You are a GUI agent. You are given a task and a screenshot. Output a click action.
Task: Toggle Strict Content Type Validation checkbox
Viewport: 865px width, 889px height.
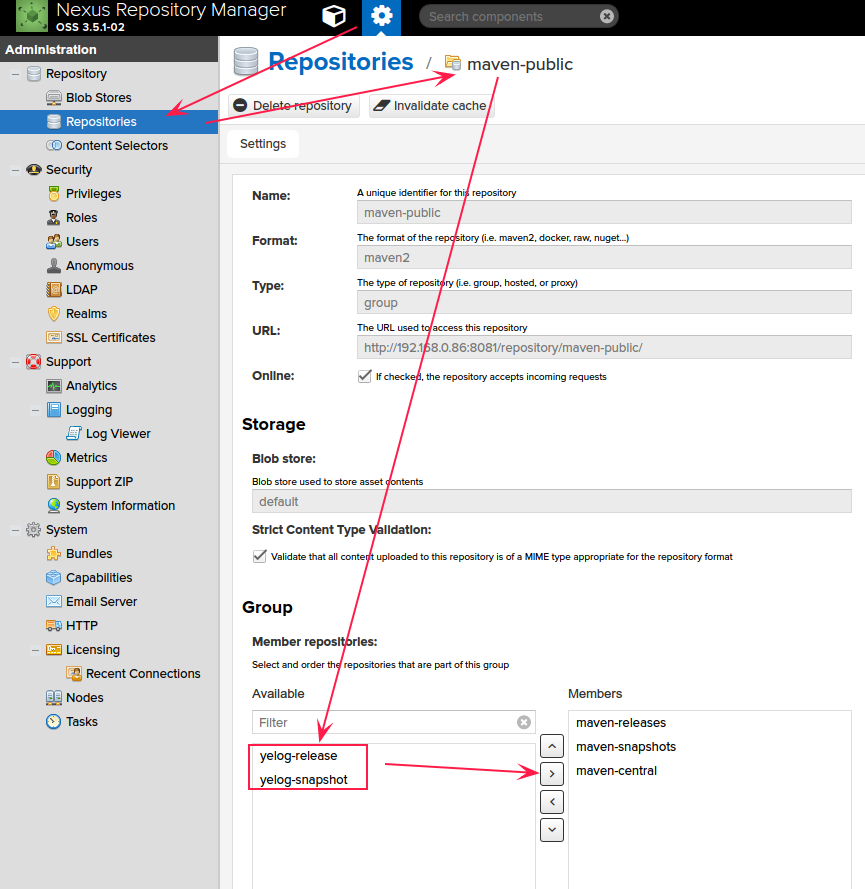[259, 556]
